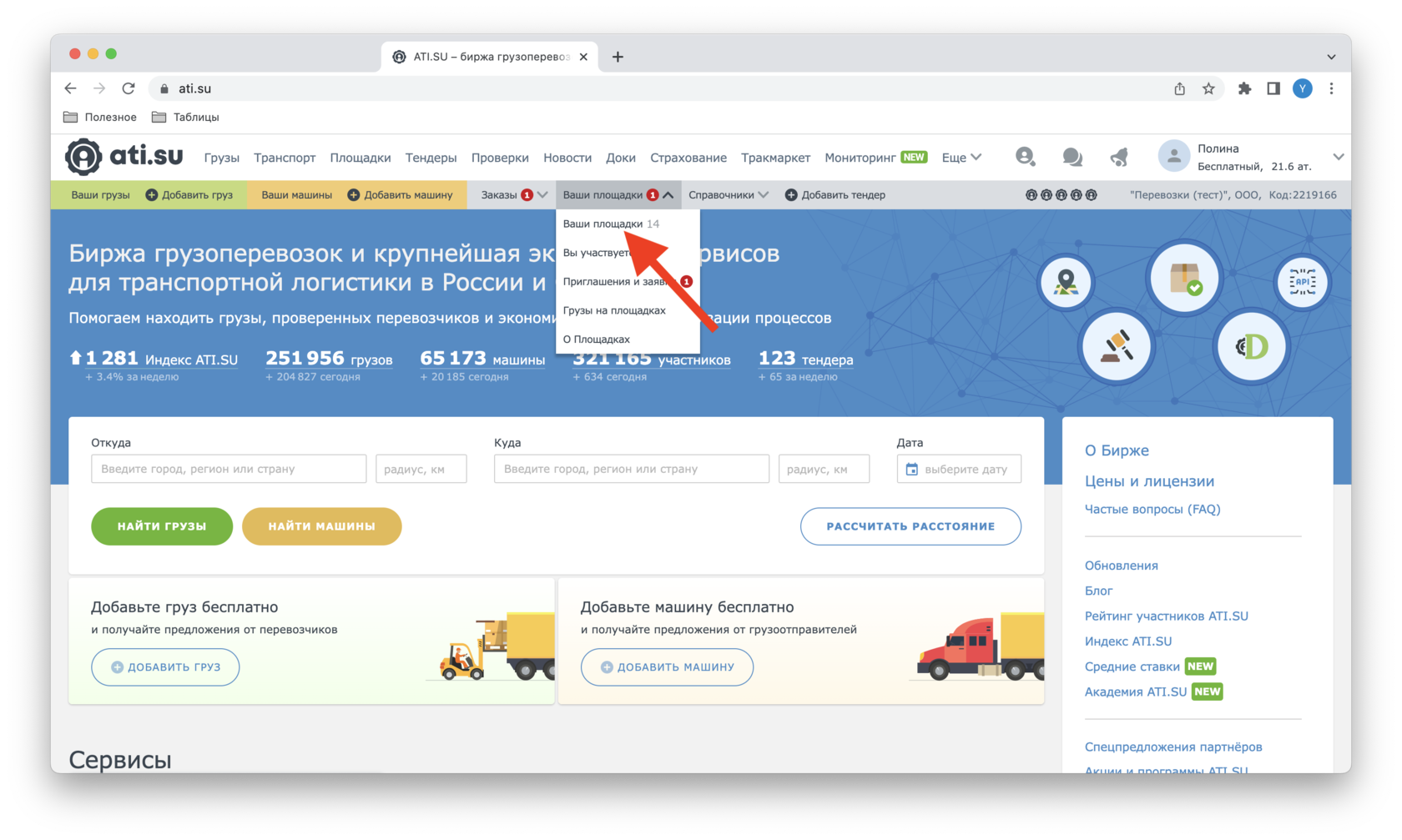The image size is (1402, 840).
Task: Open the browser side panel icon
Action: 1273,88
